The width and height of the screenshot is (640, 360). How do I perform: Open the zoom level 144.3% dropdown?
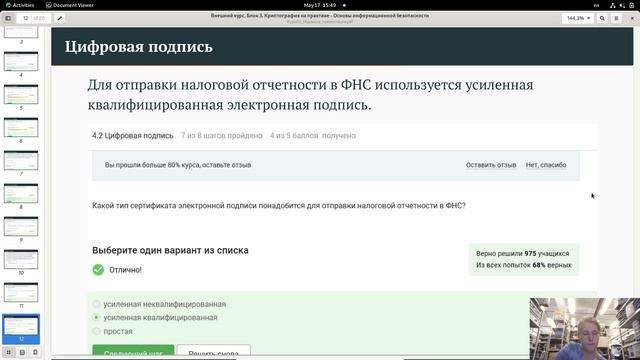(578, 18)
